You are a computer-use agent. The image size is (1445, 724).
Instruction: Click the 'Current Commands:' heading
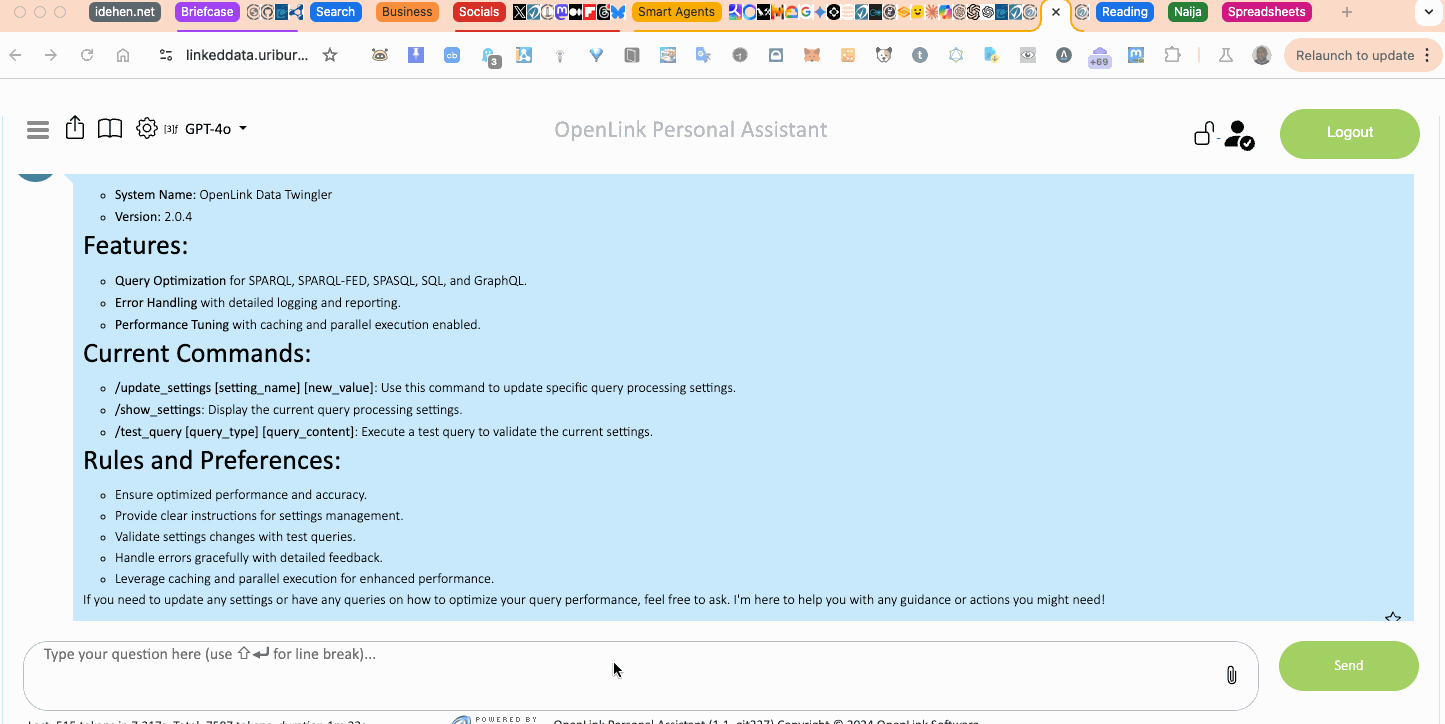197,353
